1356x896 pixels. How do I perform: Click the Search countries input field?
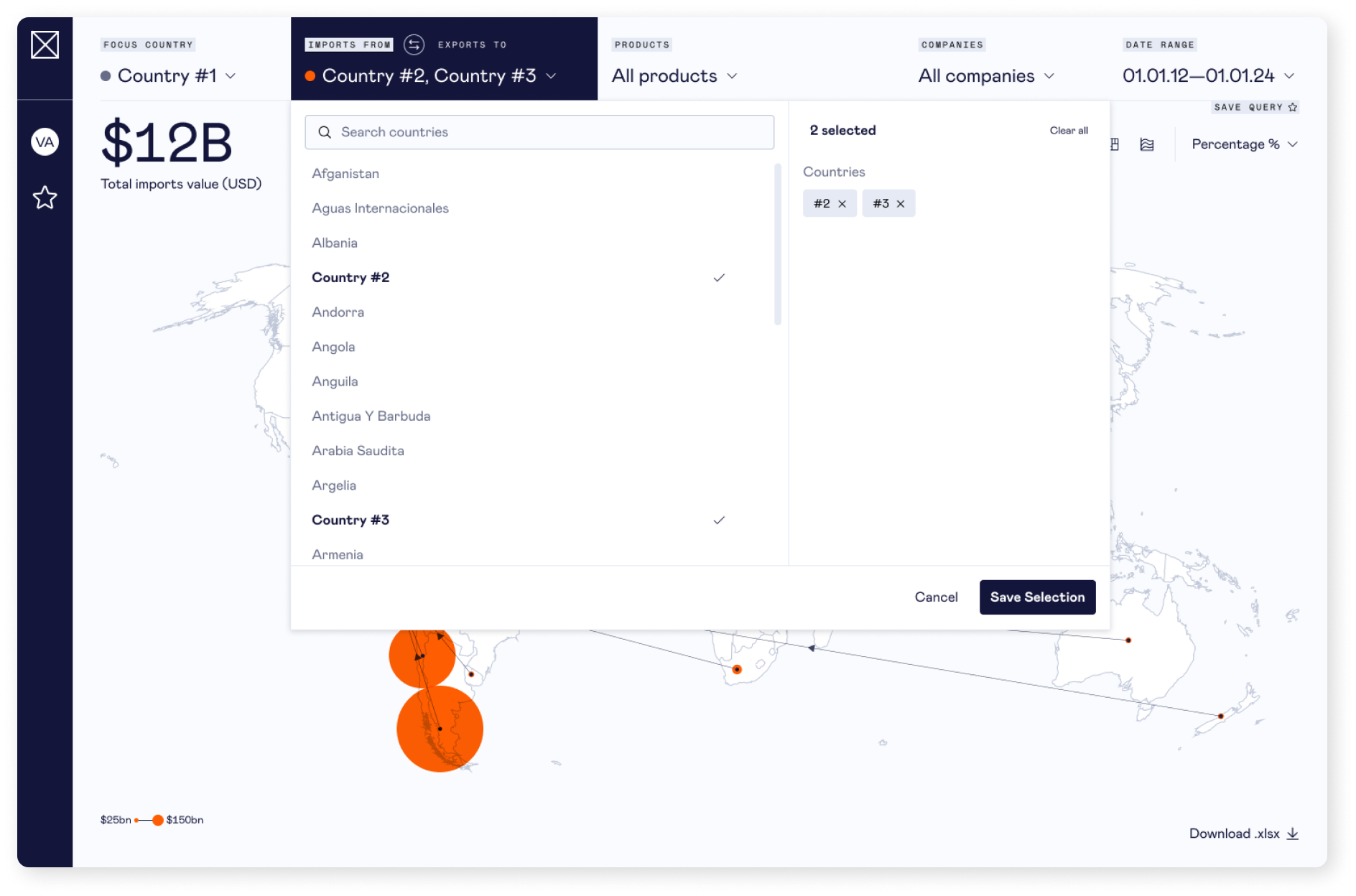click(x=539, y=132)
